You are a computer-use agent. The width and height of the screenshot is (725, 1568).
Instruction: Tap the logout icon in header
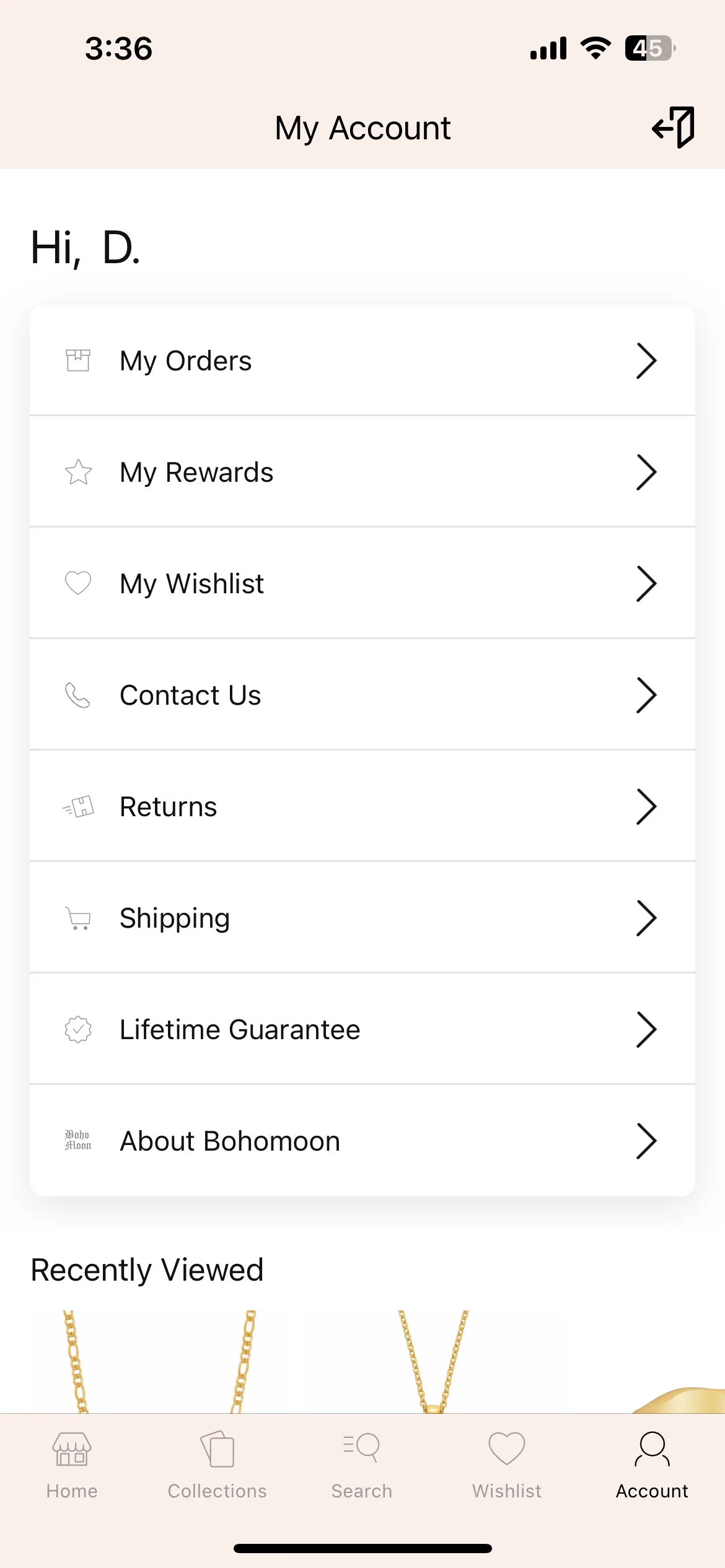[x=673, y=128]
